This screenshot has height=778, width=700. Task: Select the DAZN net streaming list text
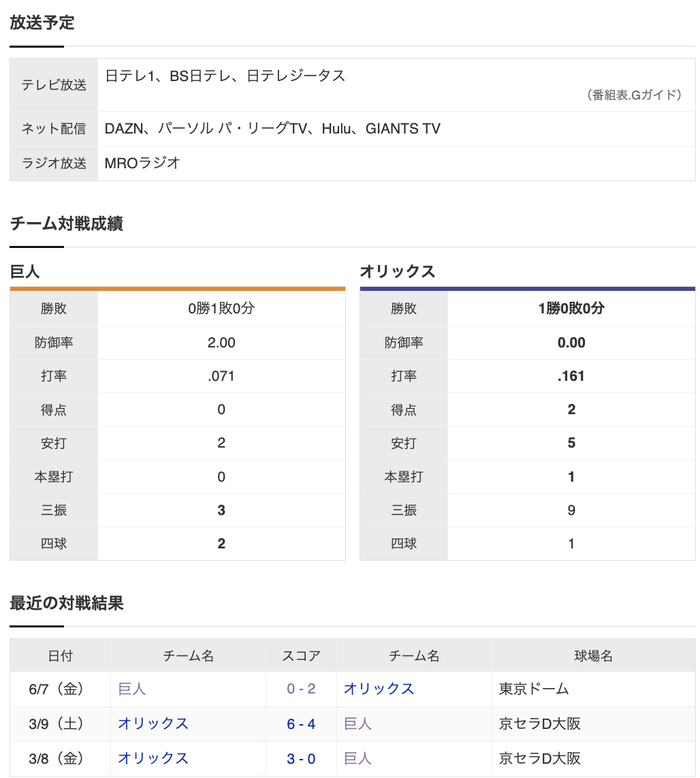pos(272,129)
